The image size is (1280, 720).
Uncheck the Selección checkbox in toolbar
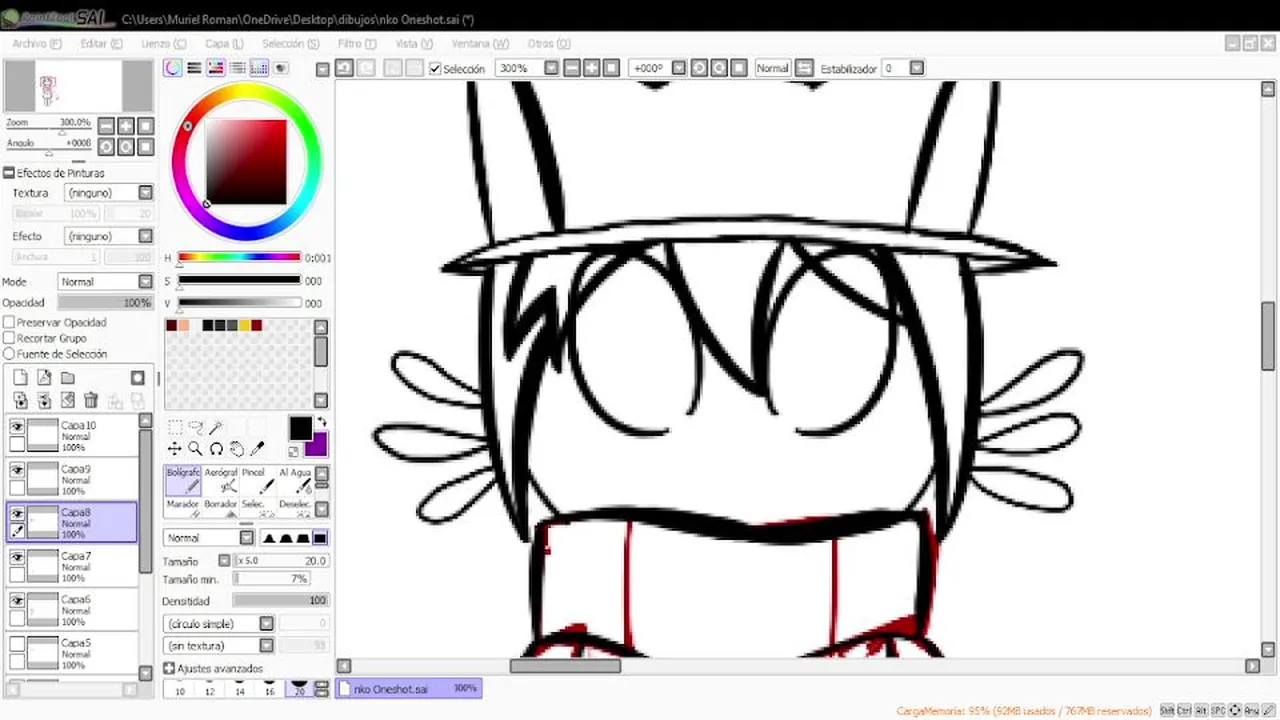(435, 69)
